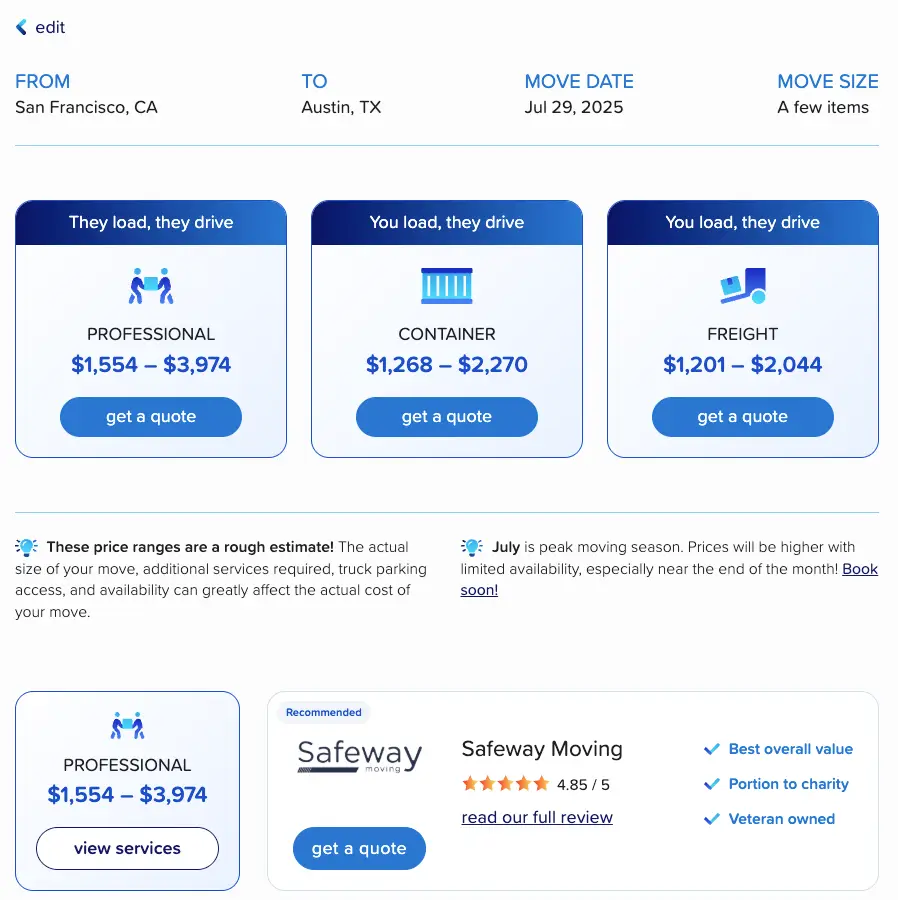
Task: Click the movers icon above view services
Action: click(x=127, y=726)
